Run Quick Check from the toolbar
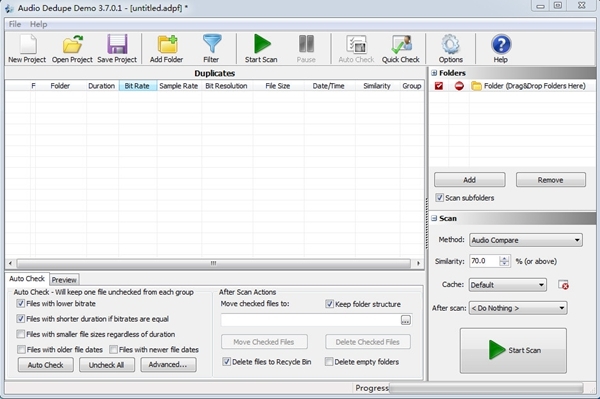The height and width of the screenshot is (399, 600). 401,49
